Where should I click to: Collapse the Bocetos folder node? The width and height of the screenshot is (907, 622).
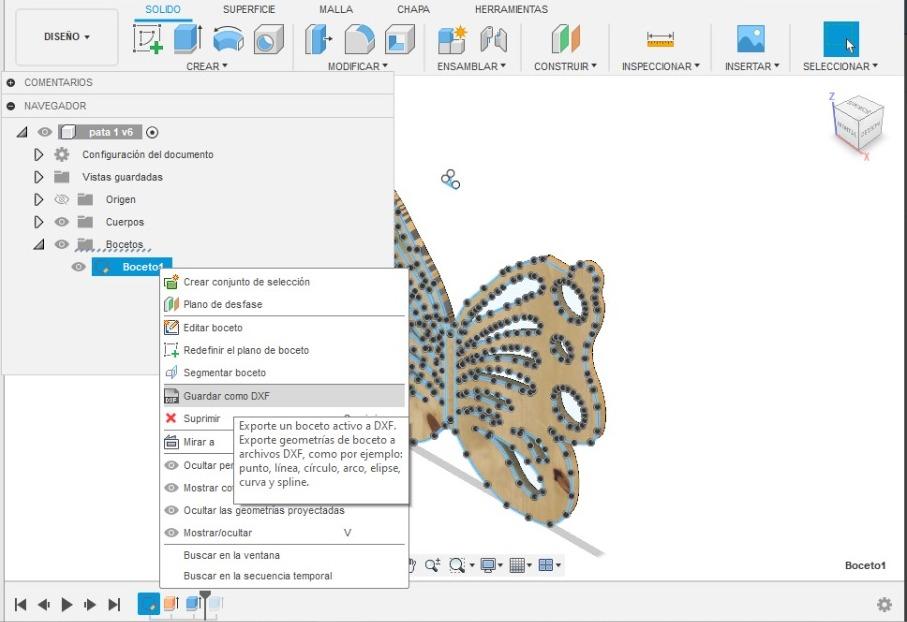point(39,245)
